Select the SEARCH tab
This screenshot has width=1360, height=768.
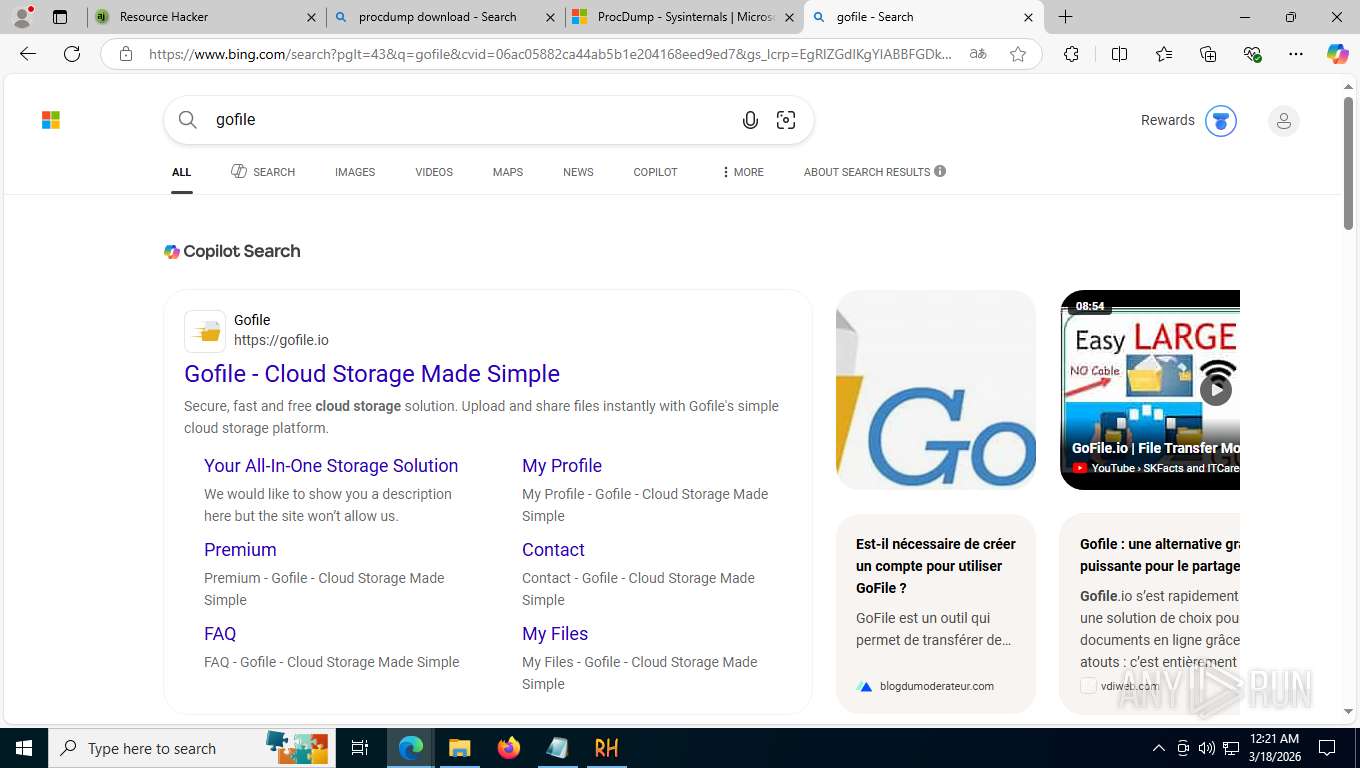point(263,172)
